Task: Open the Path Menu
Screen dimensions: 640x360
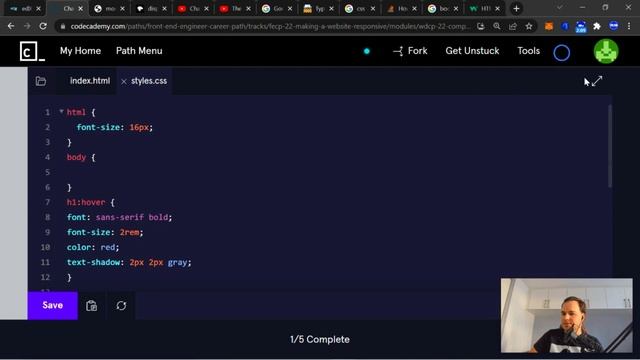Action: pos(139,51)
